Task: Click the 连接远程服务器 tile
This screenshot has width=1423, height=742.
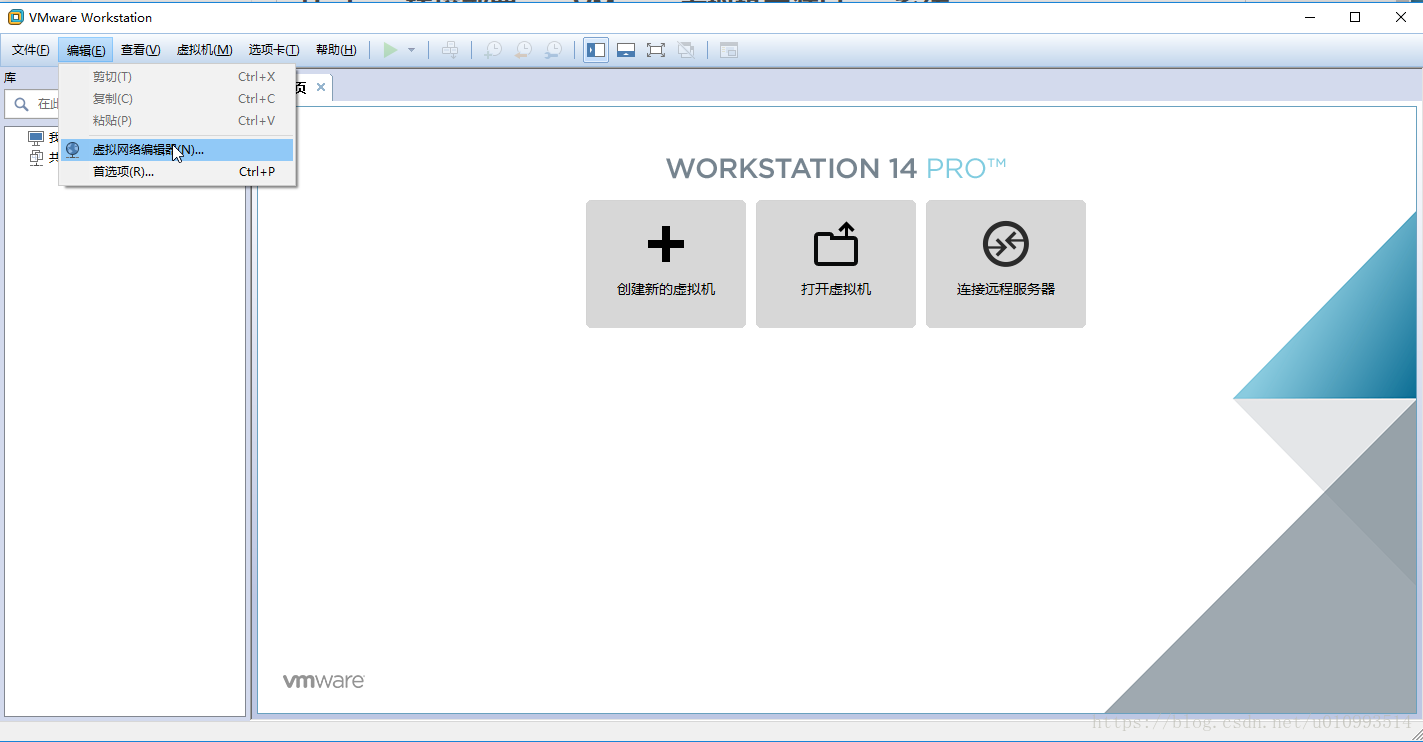Action: pos(1006,264)
